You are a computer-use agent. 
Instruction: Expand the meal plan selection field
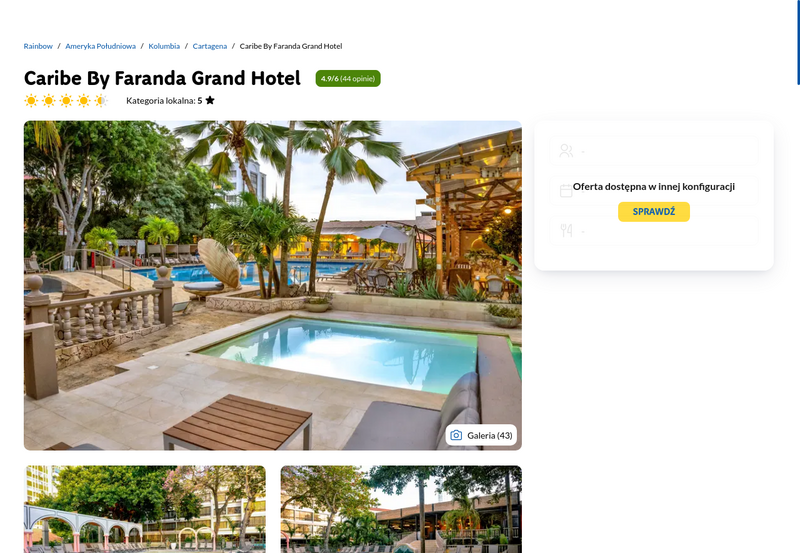click(654, 231)
